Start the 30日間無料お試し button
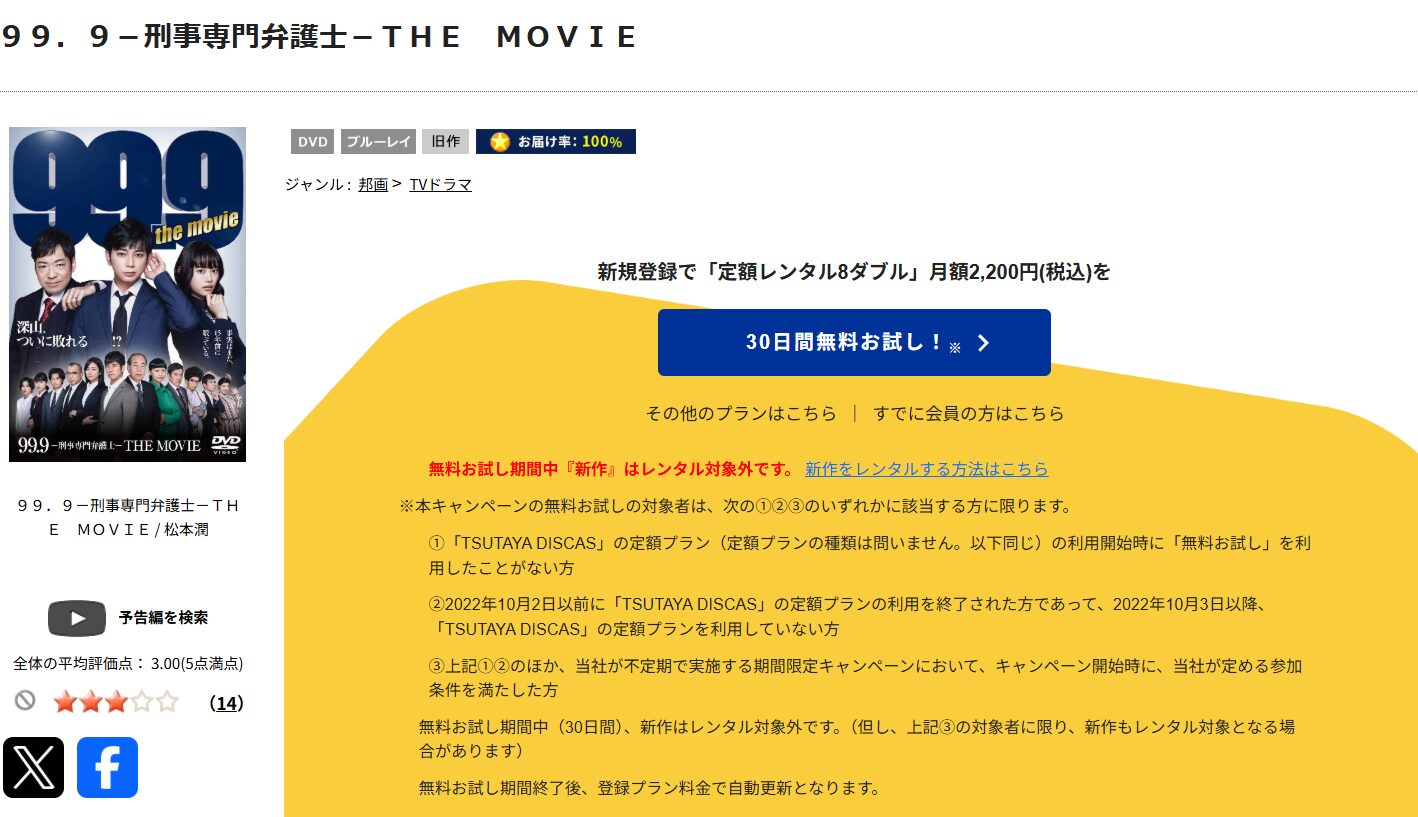 coord(854,342)
